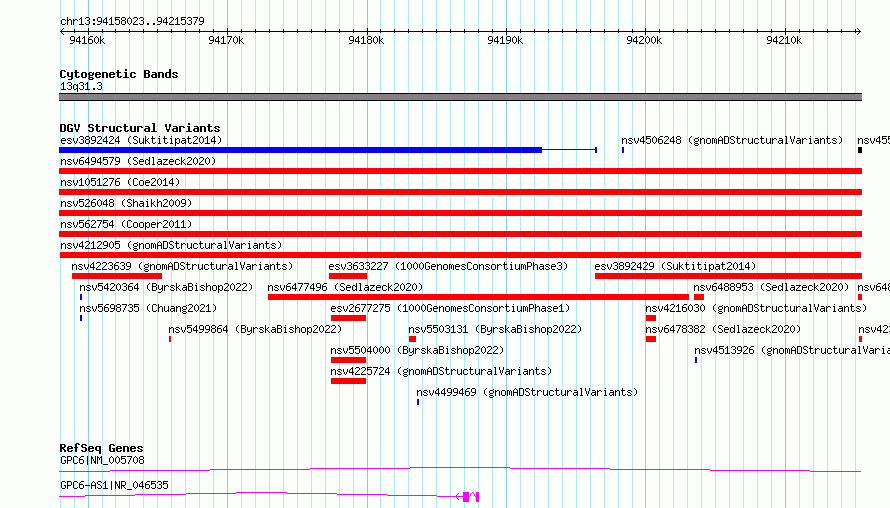Click the esv3633227 (1000GenomesConsortiumPhase3) label
Screen dimensions: 890x508
[448, 266]
